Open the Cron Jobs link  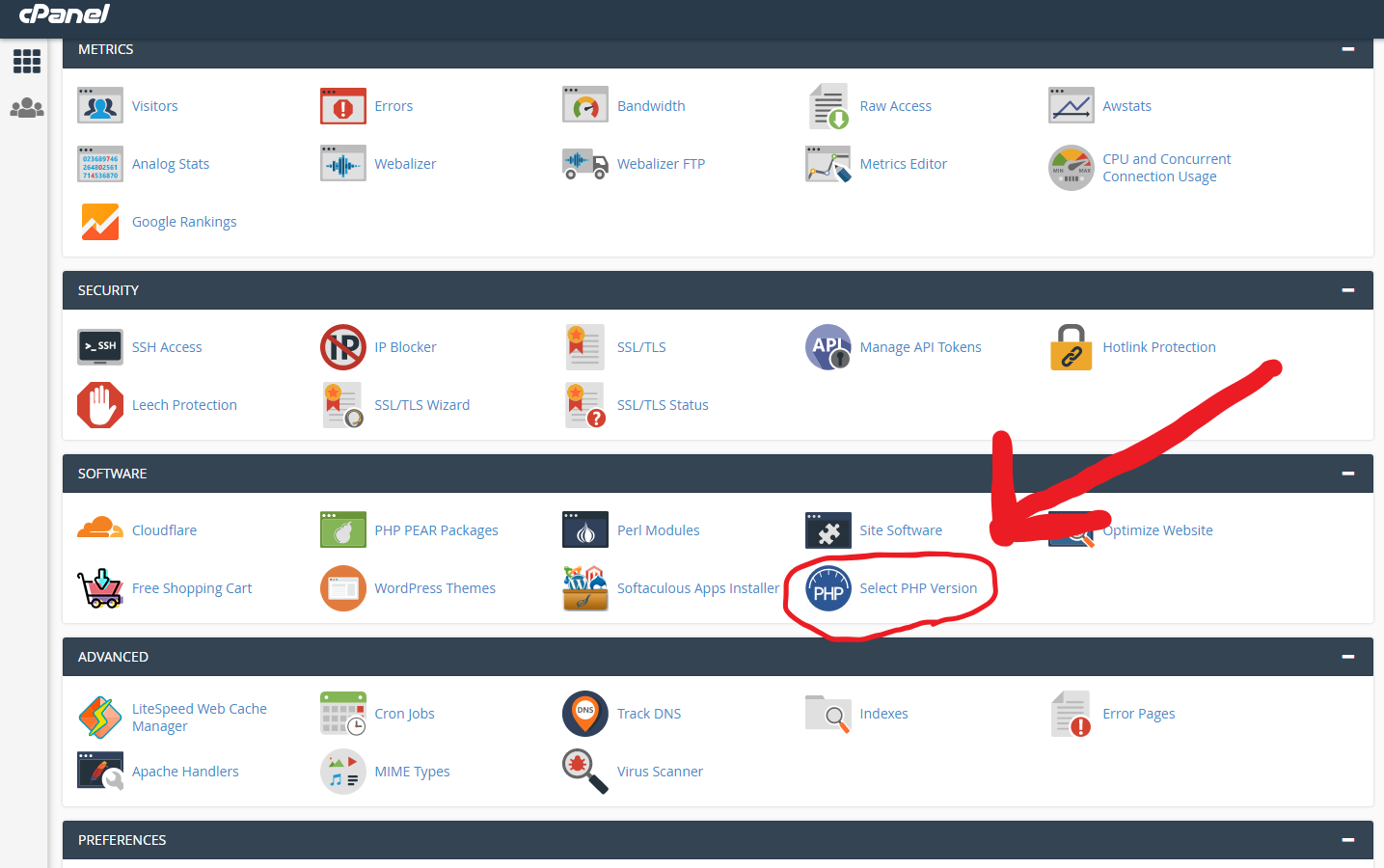click(404, 714)
